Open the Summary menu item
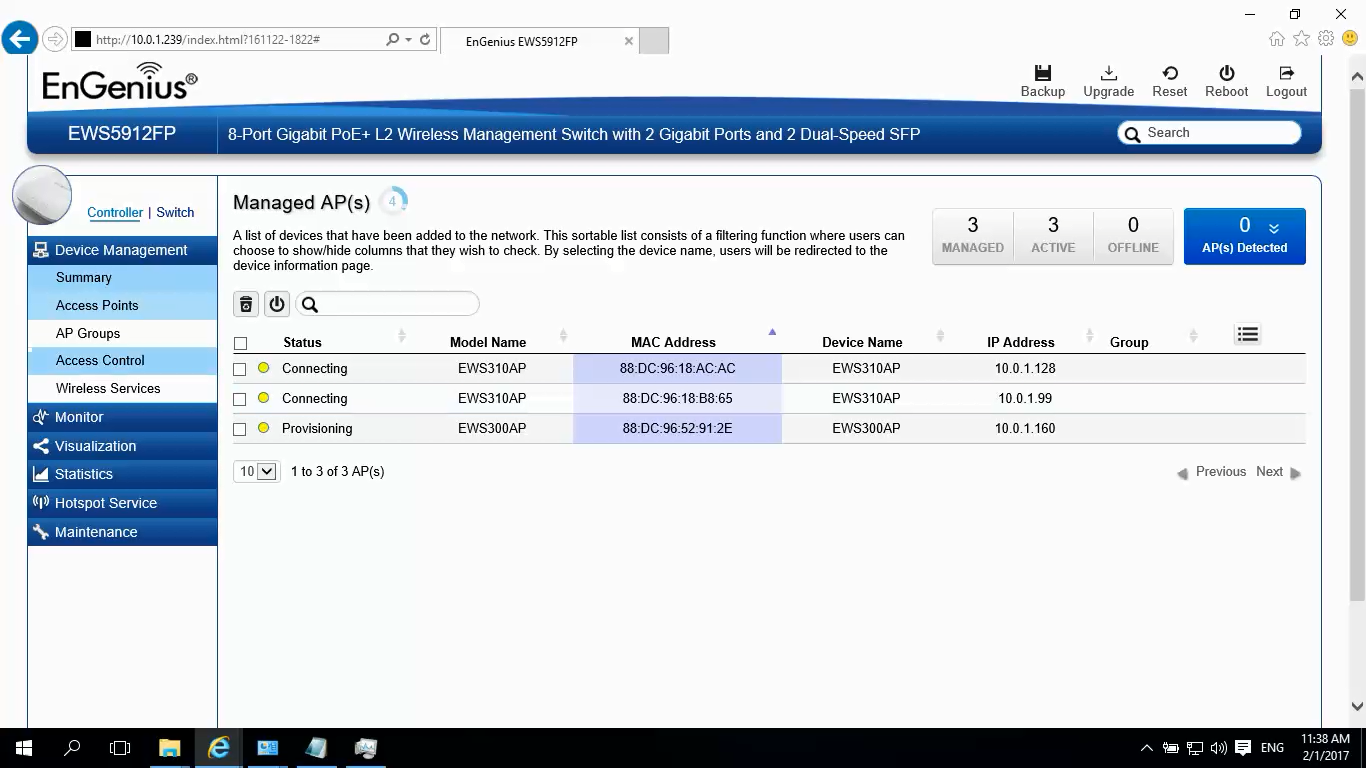The height and width of the screenshot is (768, 1366). 122,278
